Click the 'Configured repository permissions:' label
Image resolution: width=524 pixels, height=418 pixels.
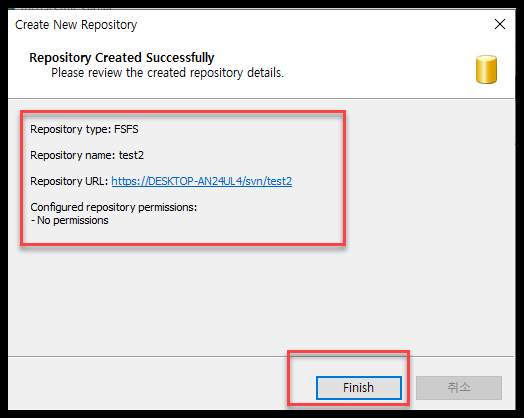[114, 207]
